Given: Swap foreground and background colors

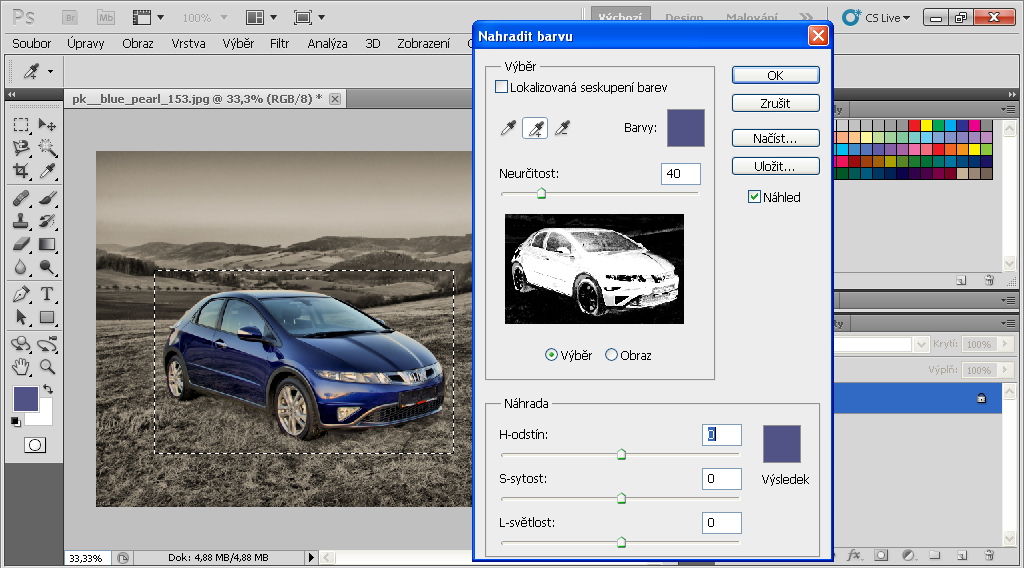Looking at the screenshot, I should pyautogui.click(x=47, y=389).
